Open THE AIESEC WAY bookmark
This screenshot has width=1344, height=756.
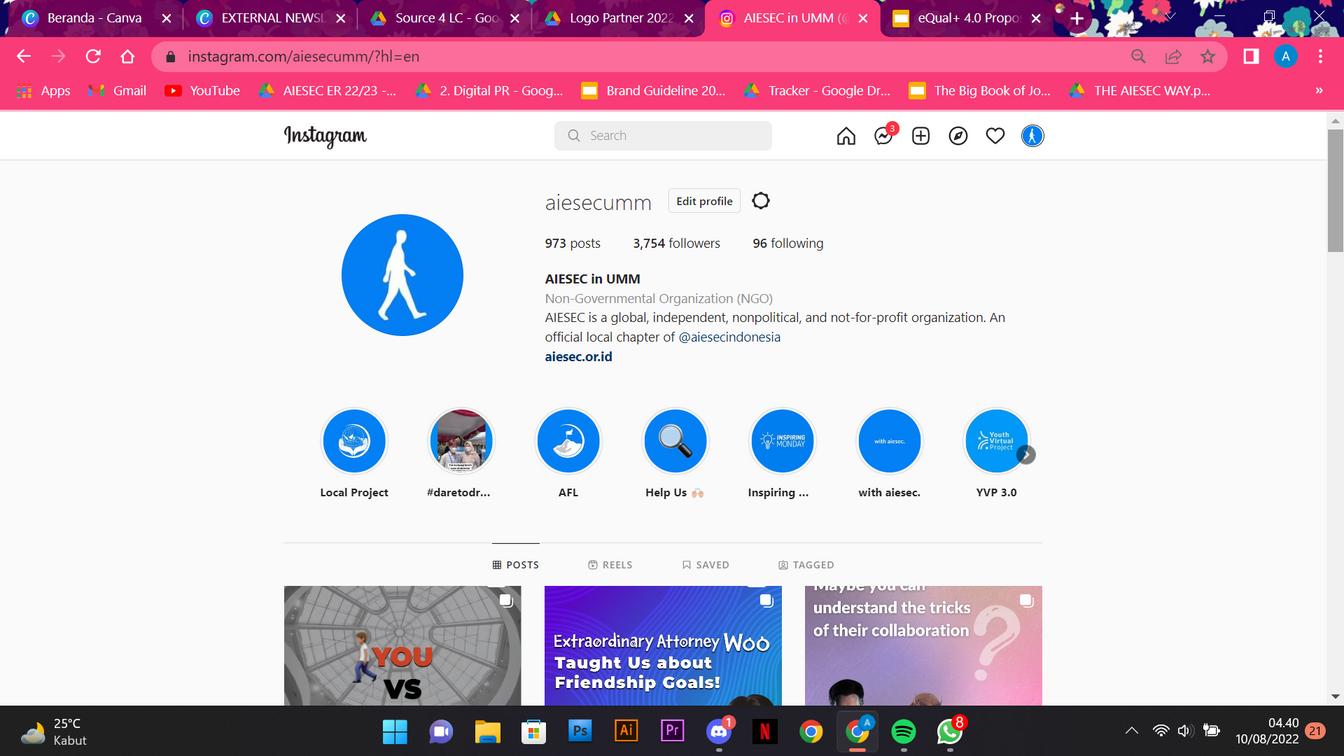click(x=1140, y=90)
